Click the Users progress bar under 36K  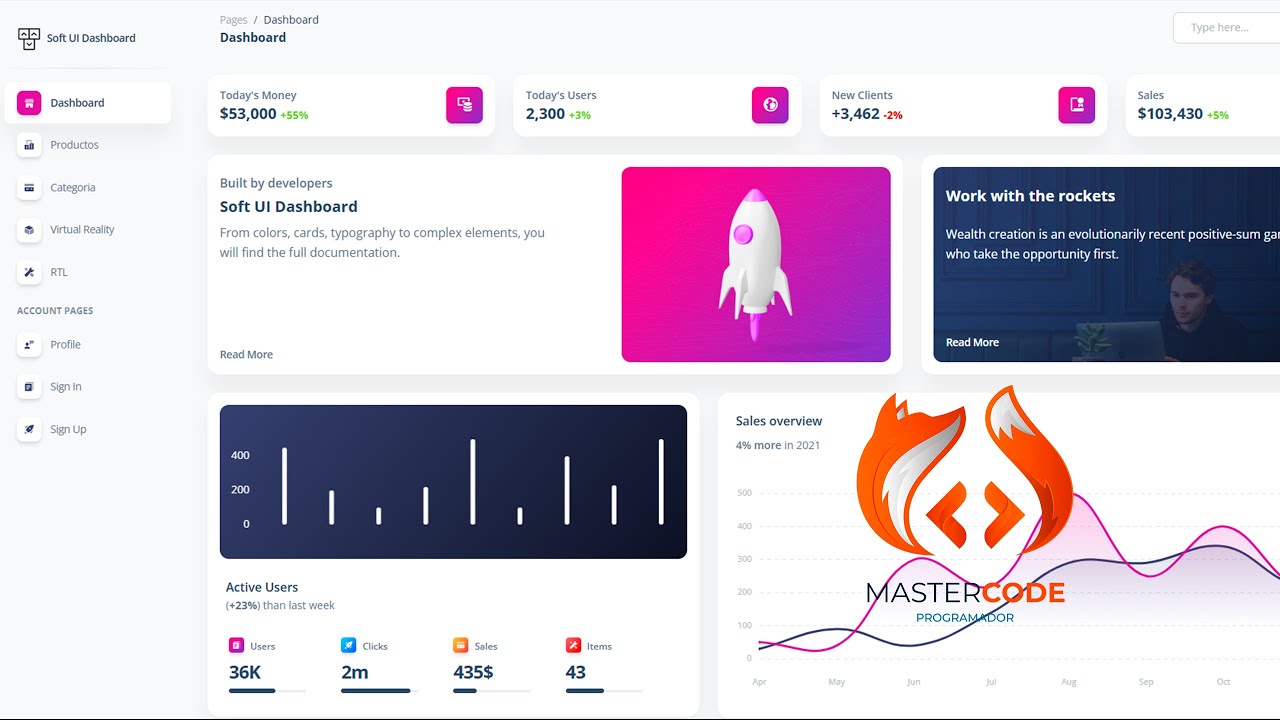click(267, 691)
